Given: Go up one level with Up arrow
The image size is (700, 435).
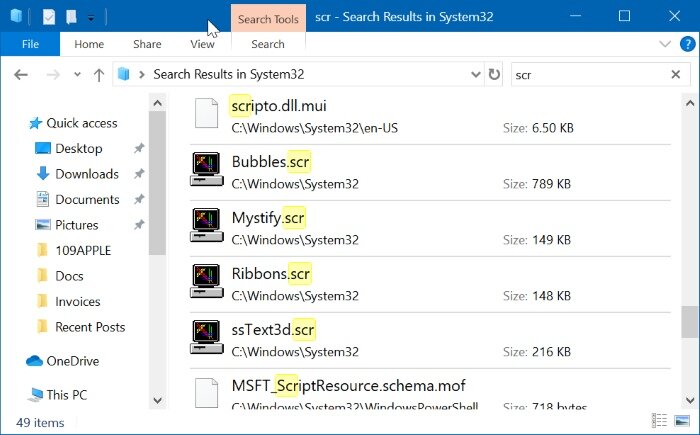Looking at the screenshot, I should tap(99, 75).
